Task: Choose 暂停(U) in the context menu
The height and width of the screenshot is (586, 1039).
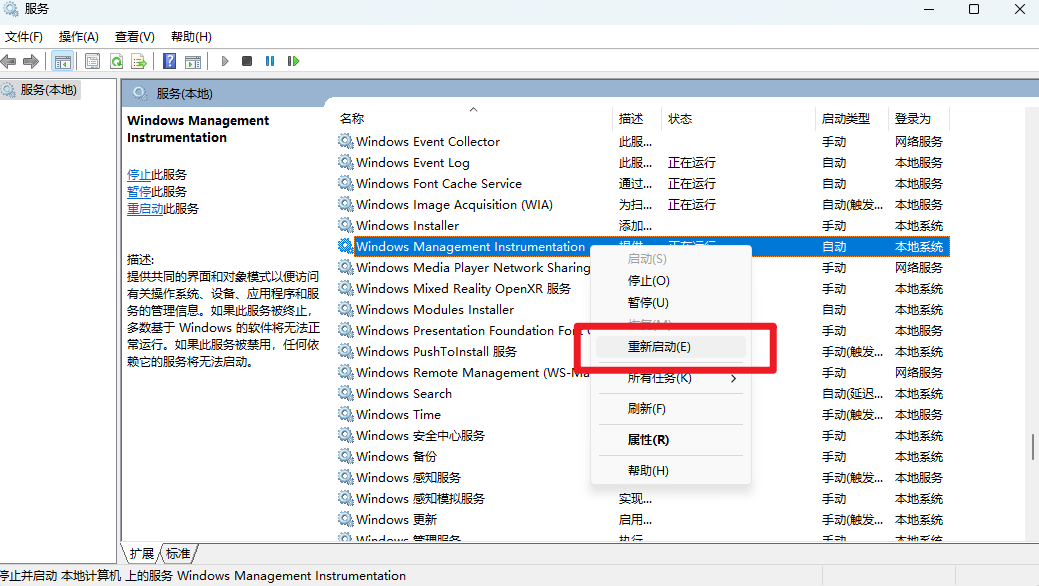Action: tap(671, 302)
